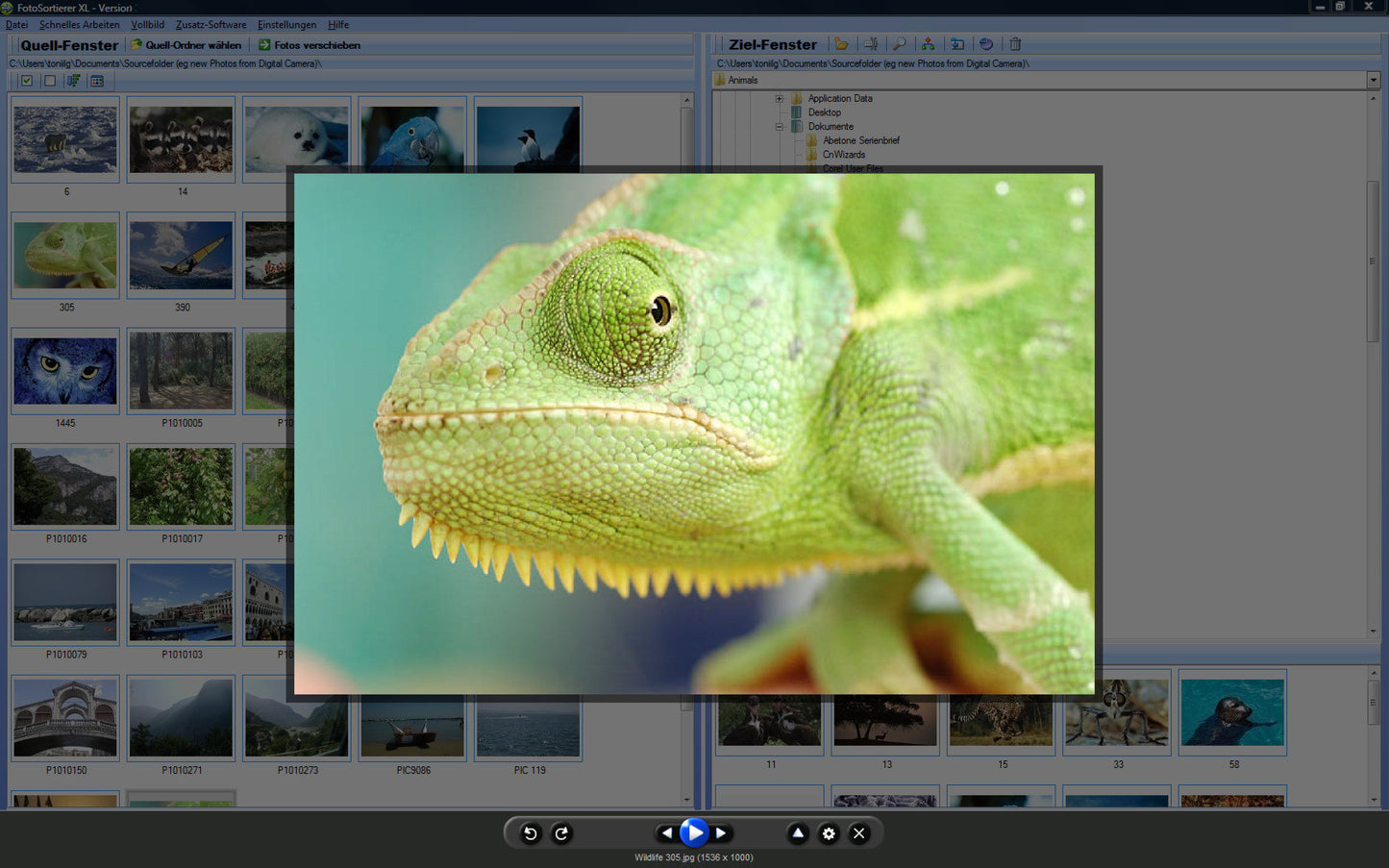1389x868 pixels.
Task: Open viewer settings gear icon
Action: pyautogui.click(x=829, y=833)
